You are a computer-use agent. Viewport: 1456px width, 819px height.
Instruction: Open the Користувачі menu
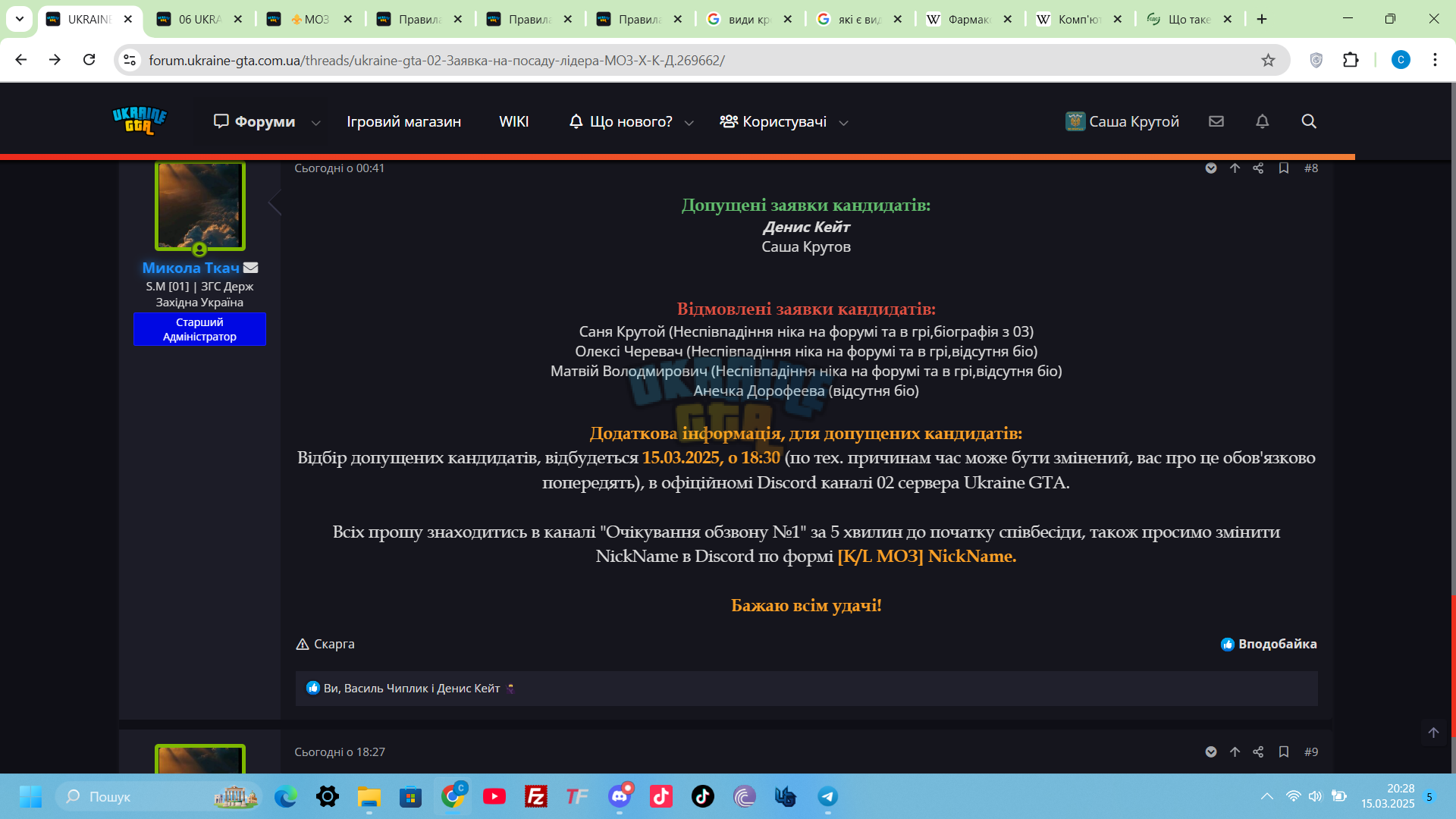(773, 121)
